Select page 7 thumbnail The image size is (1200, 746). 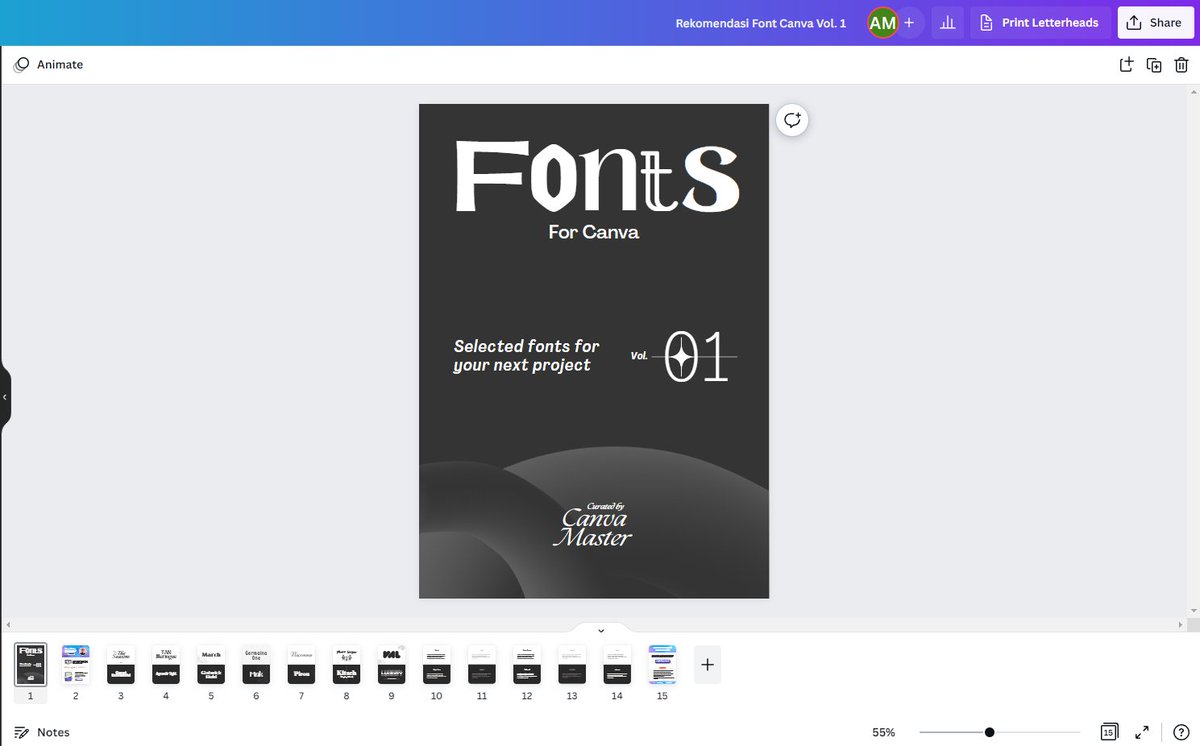tap(301, 664)
